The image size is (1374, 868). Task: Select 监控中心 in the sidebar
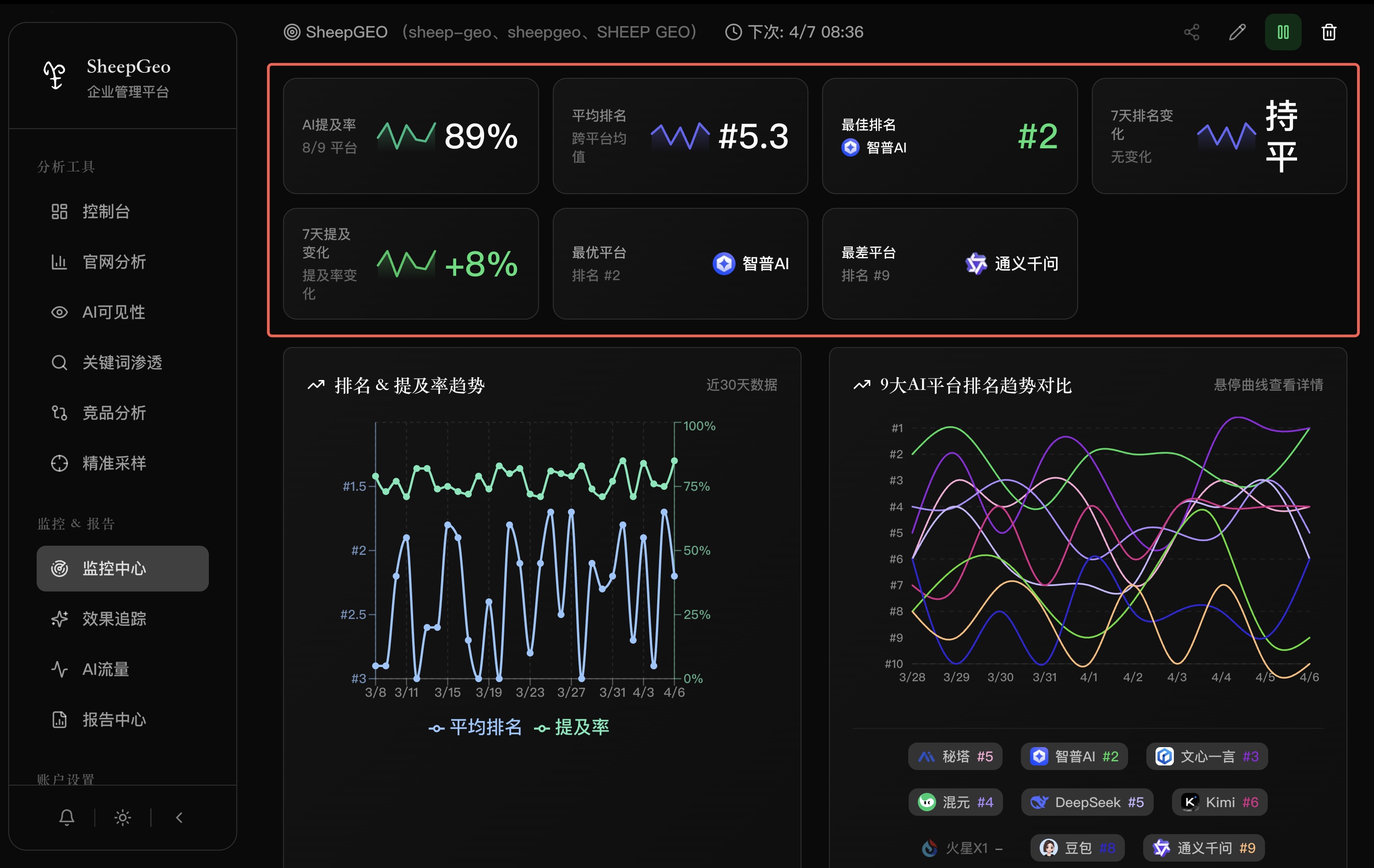pyautogui.click(x=123, y=568)
